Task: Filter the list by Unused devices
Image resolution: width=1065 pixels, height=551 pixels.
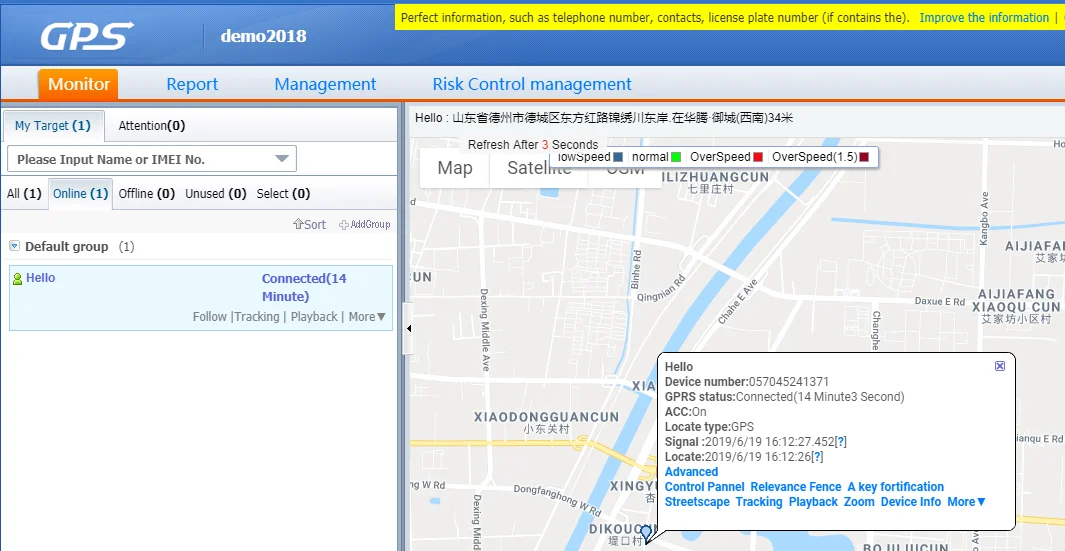Action: tap(216, 194)
